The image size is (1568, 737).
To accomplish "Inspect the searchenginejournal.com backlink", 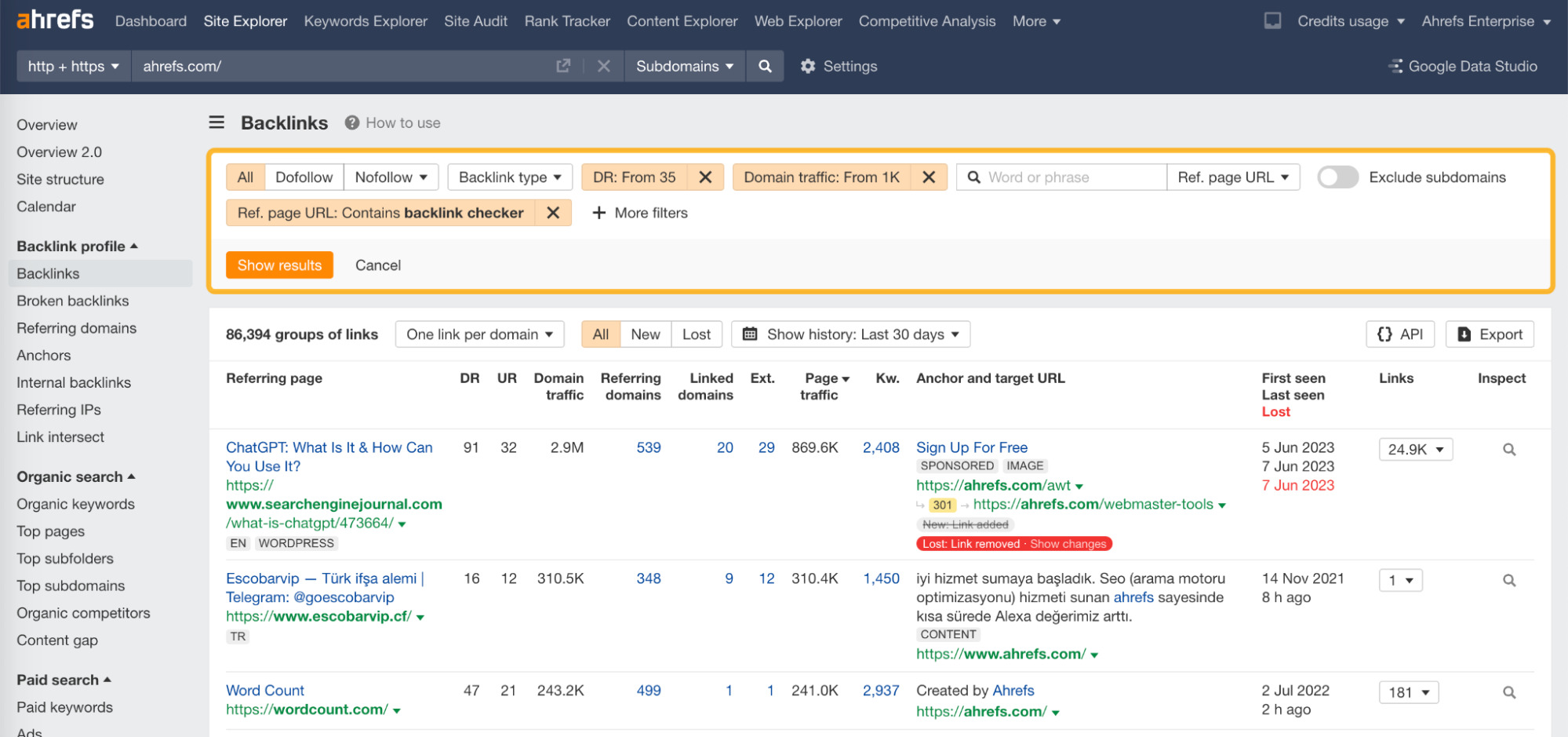I will coord(1508,449).
